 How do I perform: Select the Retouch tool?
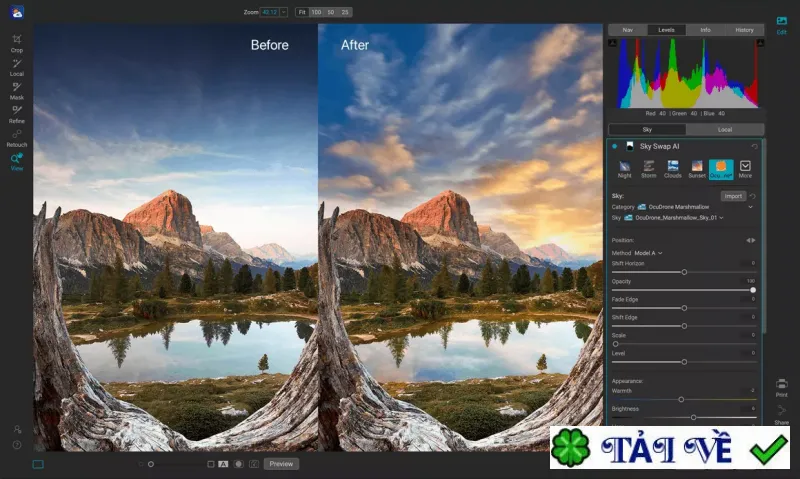(x=17, y=138)
